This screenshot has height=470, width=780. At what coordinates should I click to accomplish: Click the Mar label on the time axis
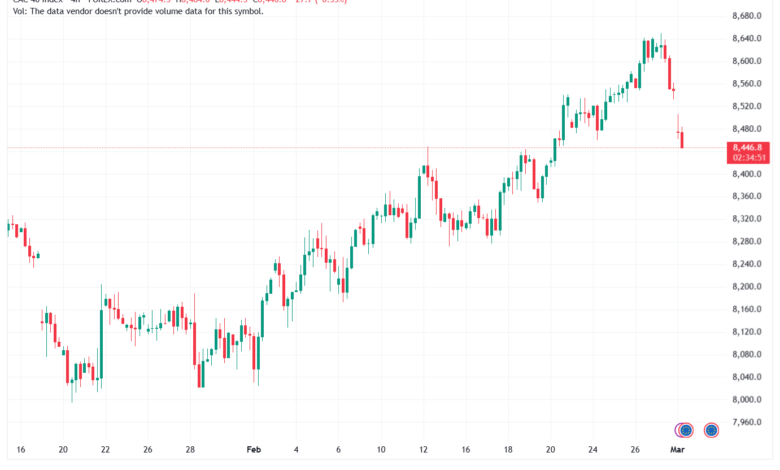click(677, 450)
